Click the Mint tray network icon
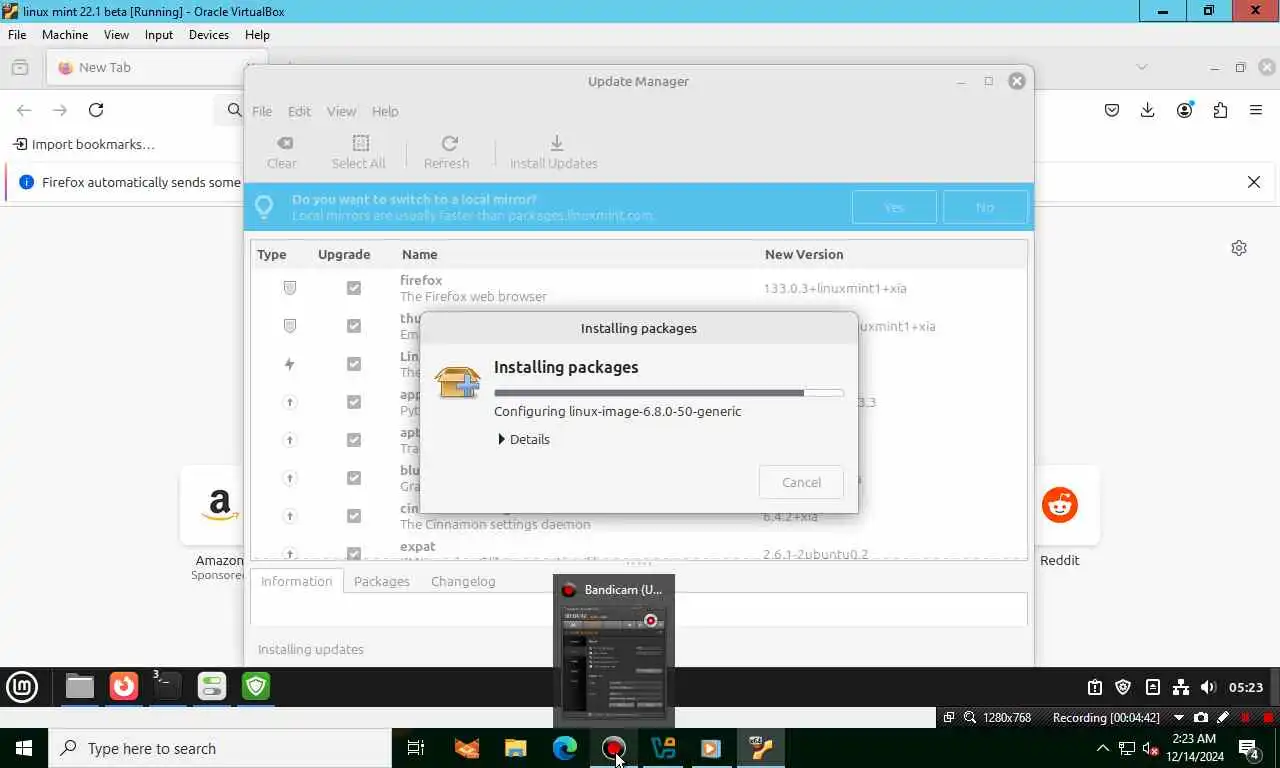Image resolution: width=1280 pixels, height=768 pixels. coord(1181,687)
